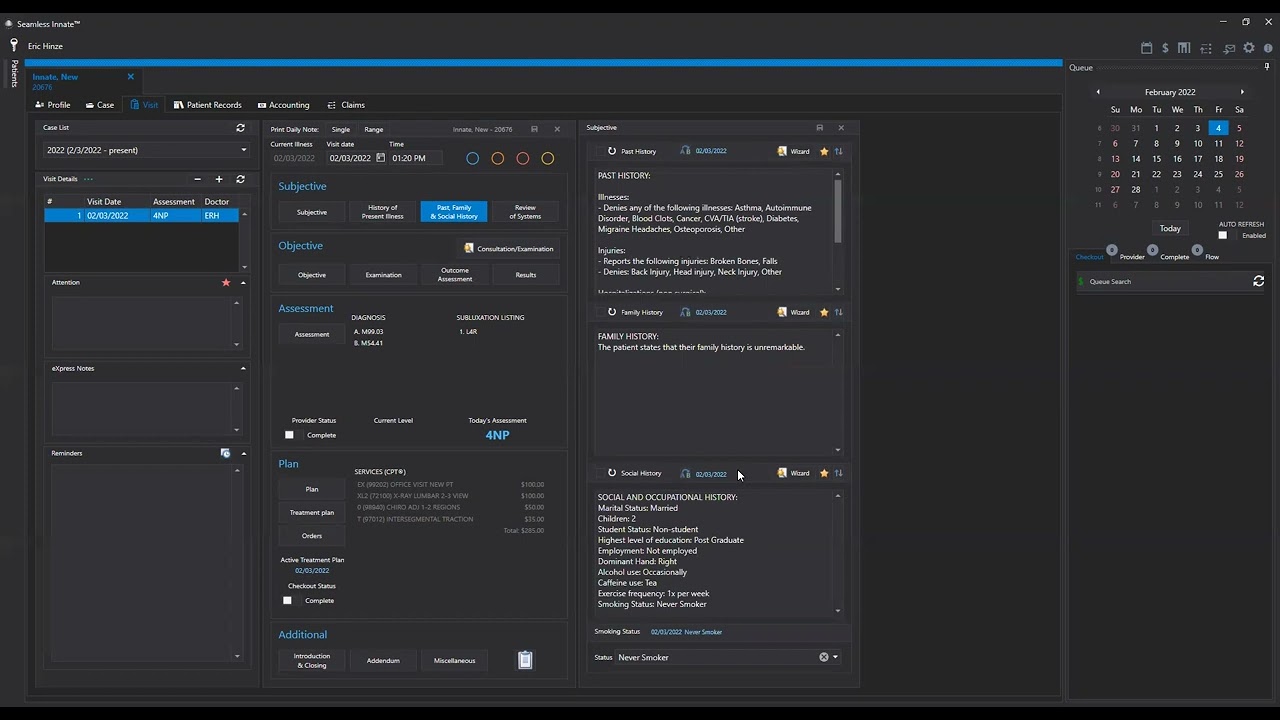Click the History of Present Illness button
Viewport: 1280px width, 720px height.
coord(383,212)
